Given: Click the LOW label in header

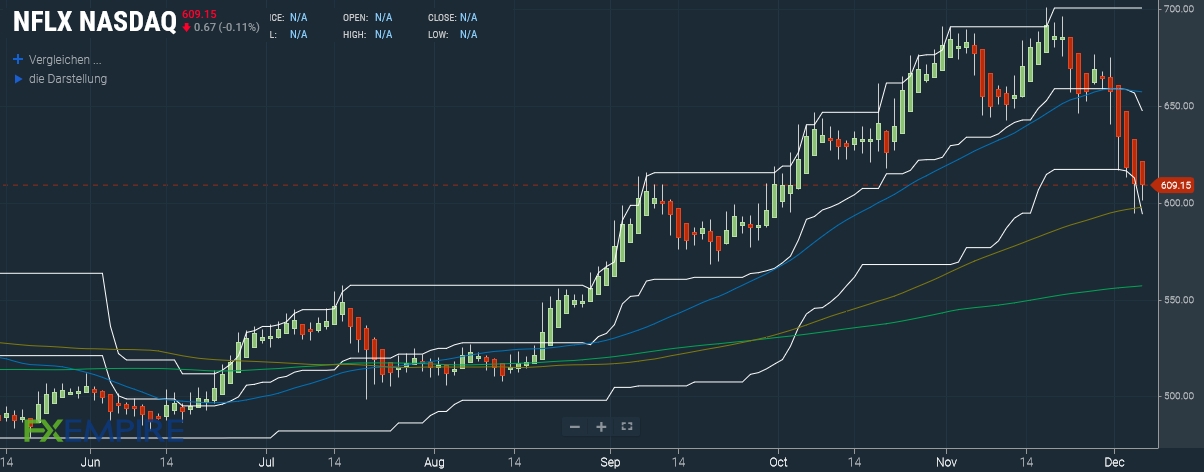Looking at the screenshot, I should click(437, 34).
